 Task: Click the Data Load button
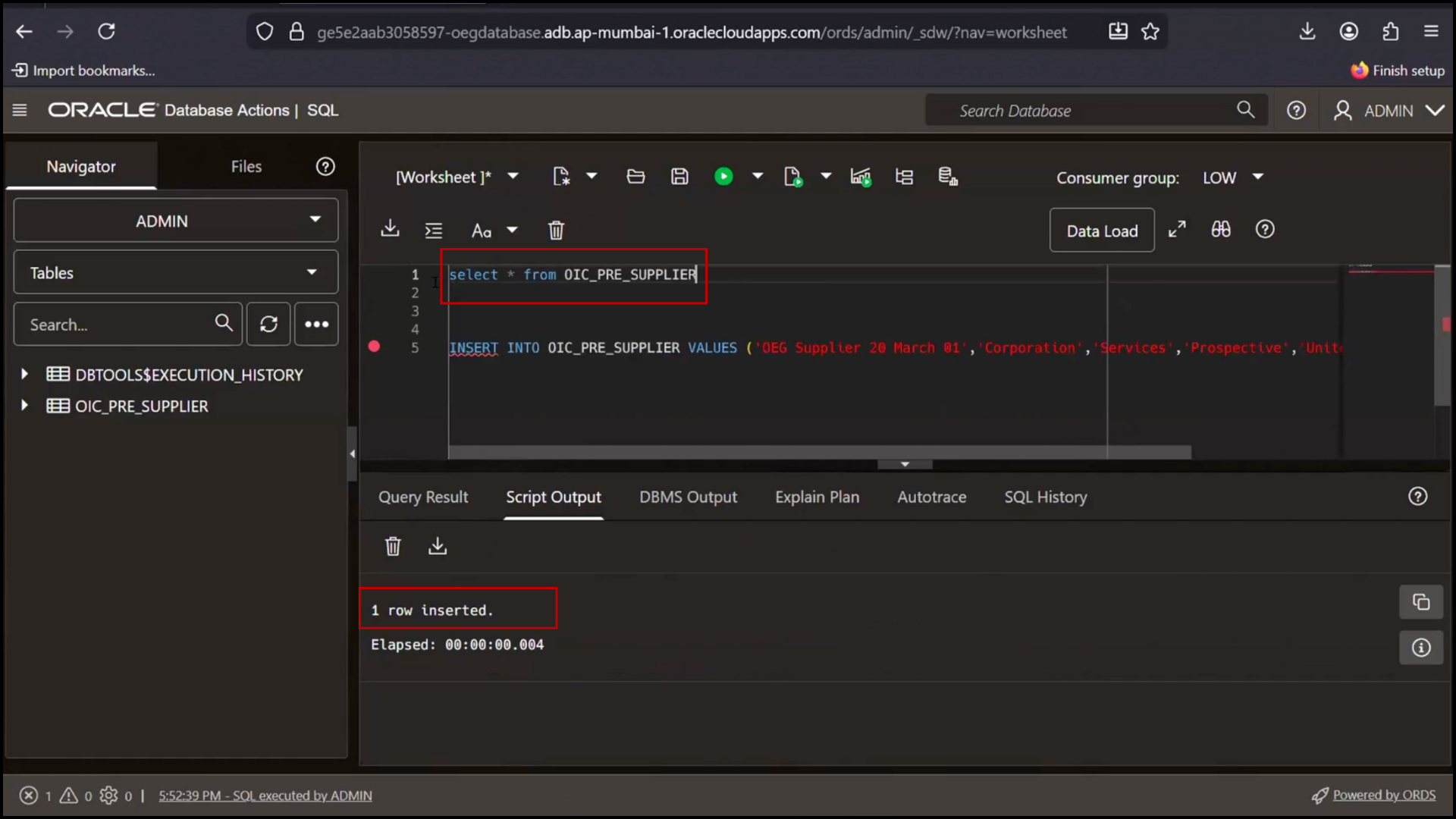(1102, 230)
